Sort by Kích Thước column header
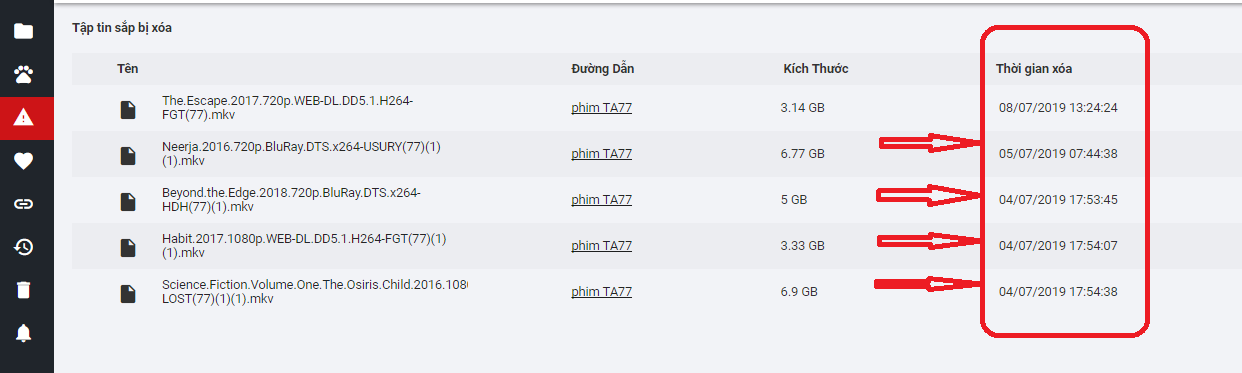Viewport: 1242px width, 373px height. pyautogui.click(x=815, y=69)
